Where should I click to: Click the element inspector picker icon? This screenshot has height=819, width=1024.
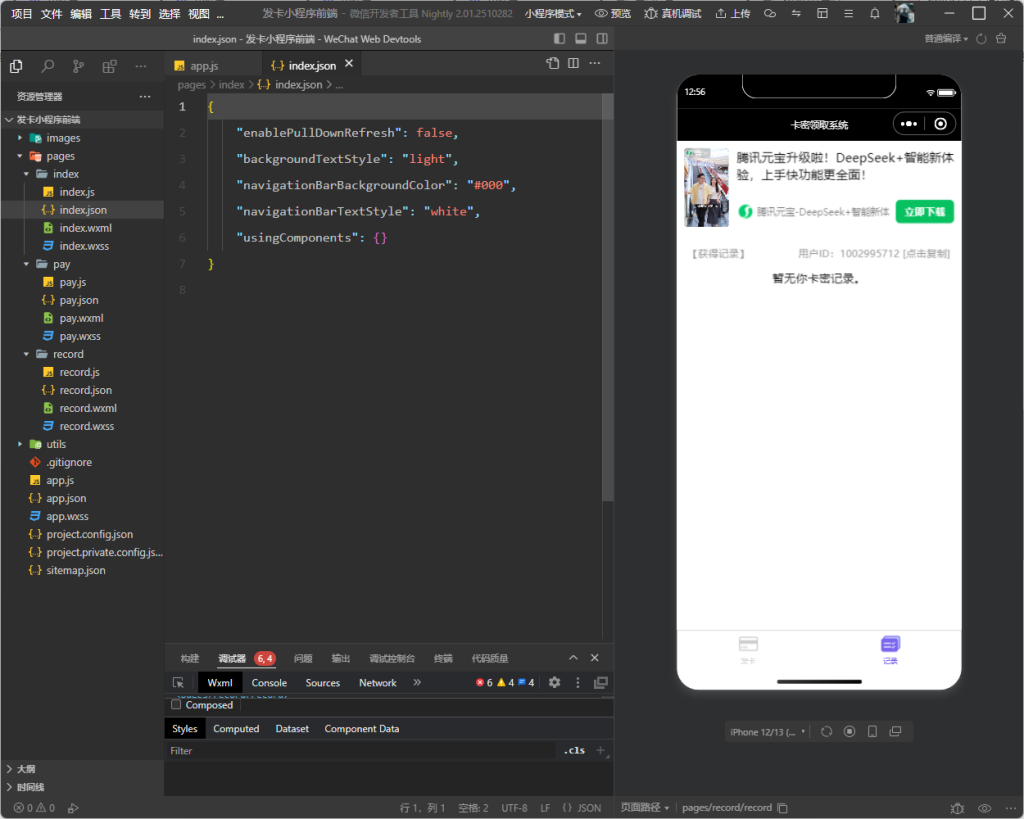point(178,683)
